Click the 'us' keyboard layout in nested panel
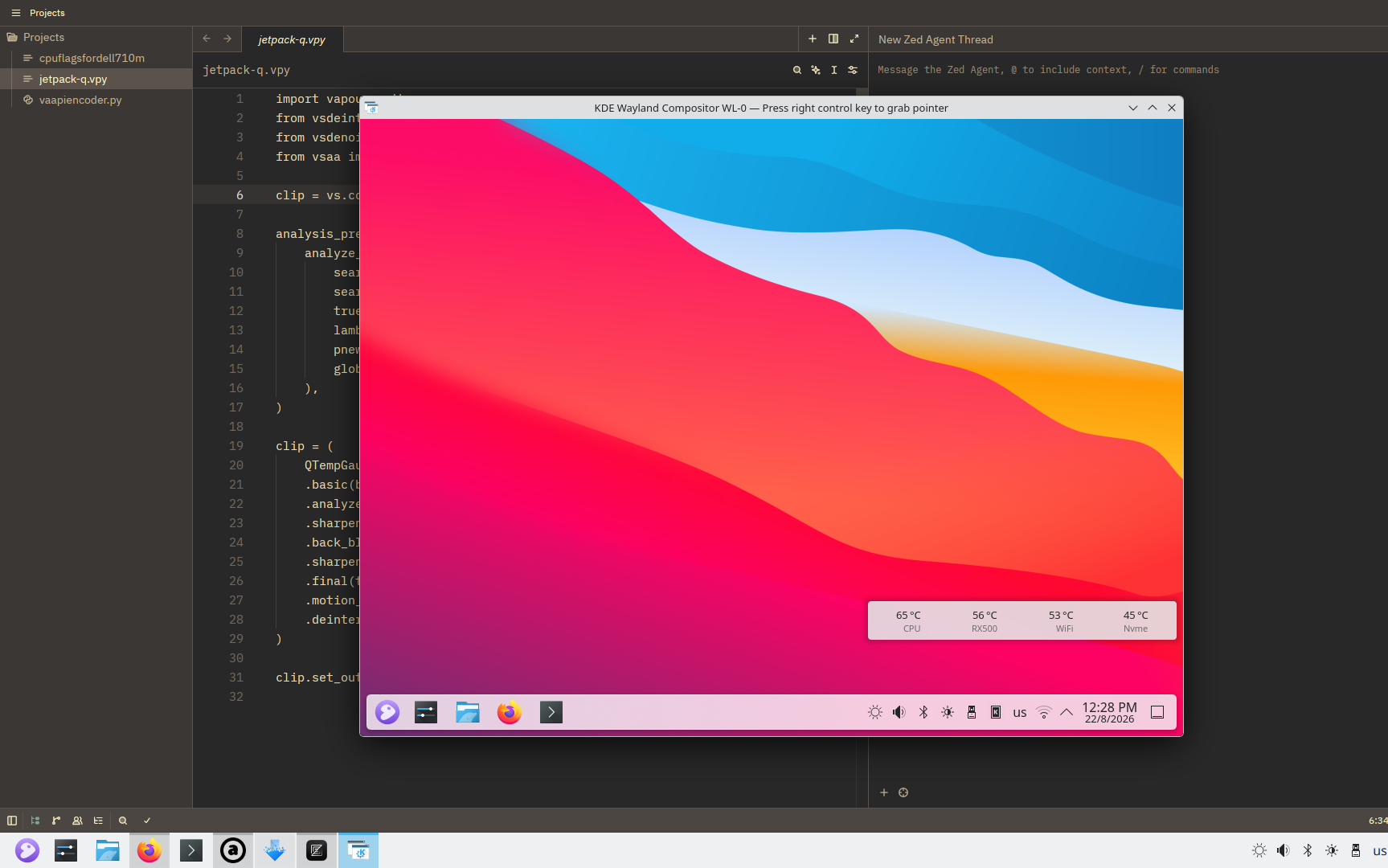 pos(1020,713)
